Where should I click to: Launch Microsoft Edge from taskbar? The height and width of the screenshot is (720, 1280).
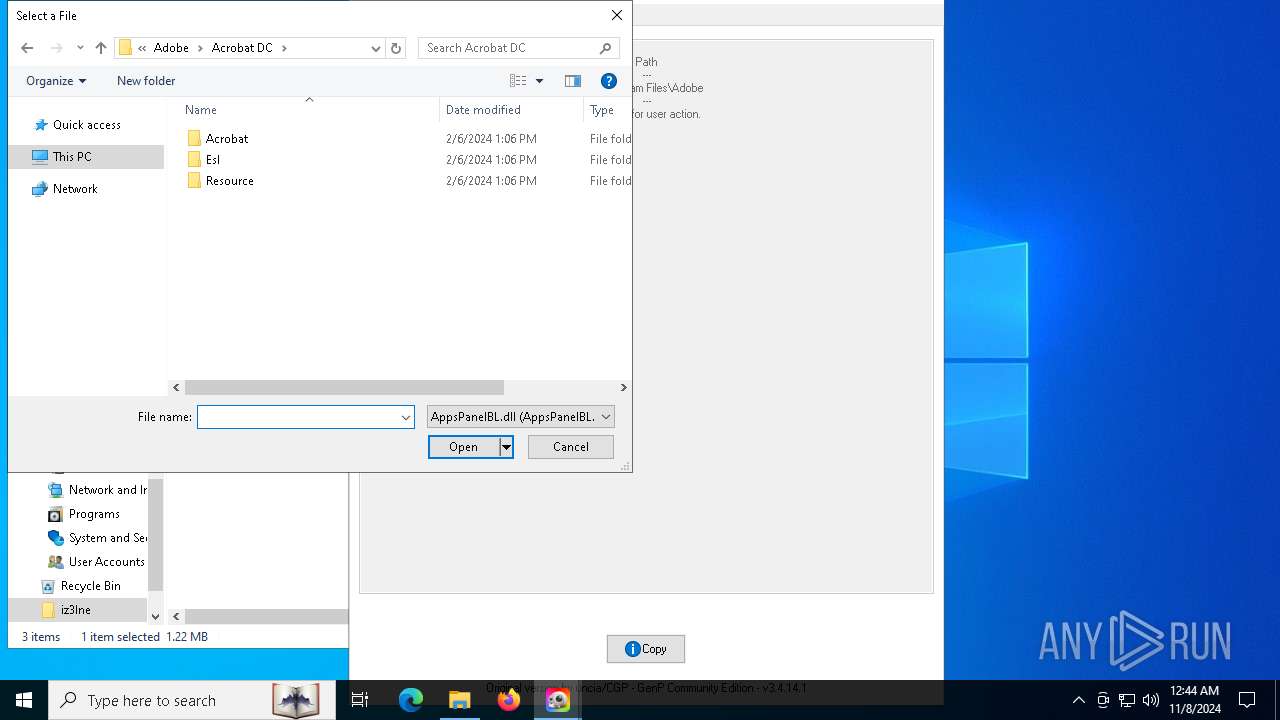pos(411,700)
